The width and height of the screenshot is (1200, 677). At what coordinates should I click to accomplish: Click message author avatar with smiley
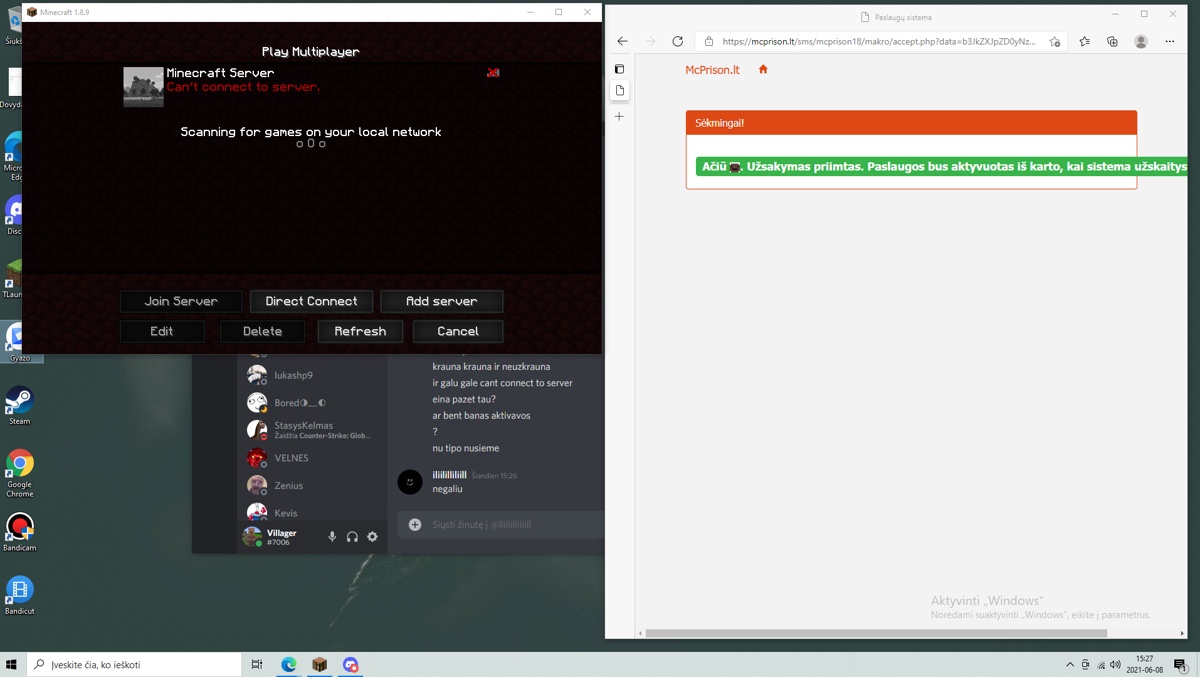tap(410, 482)
